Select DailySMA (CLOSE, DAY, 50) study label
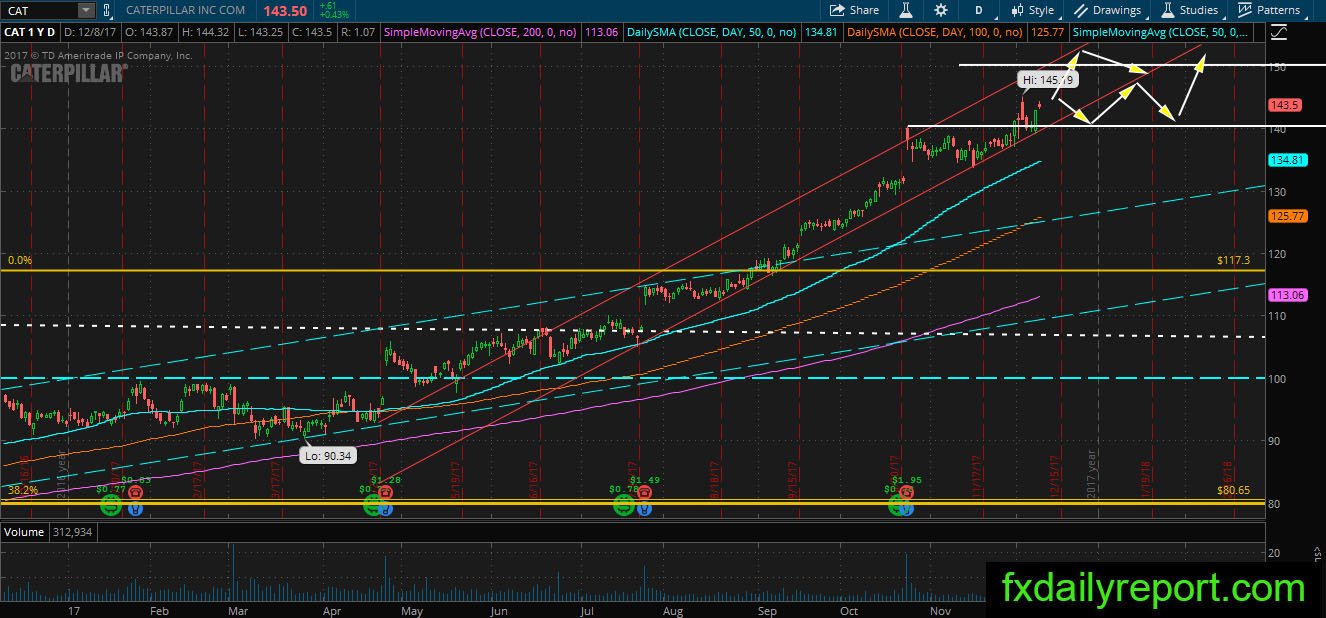This screenshot has width=1326, height=618. point(711,32)
